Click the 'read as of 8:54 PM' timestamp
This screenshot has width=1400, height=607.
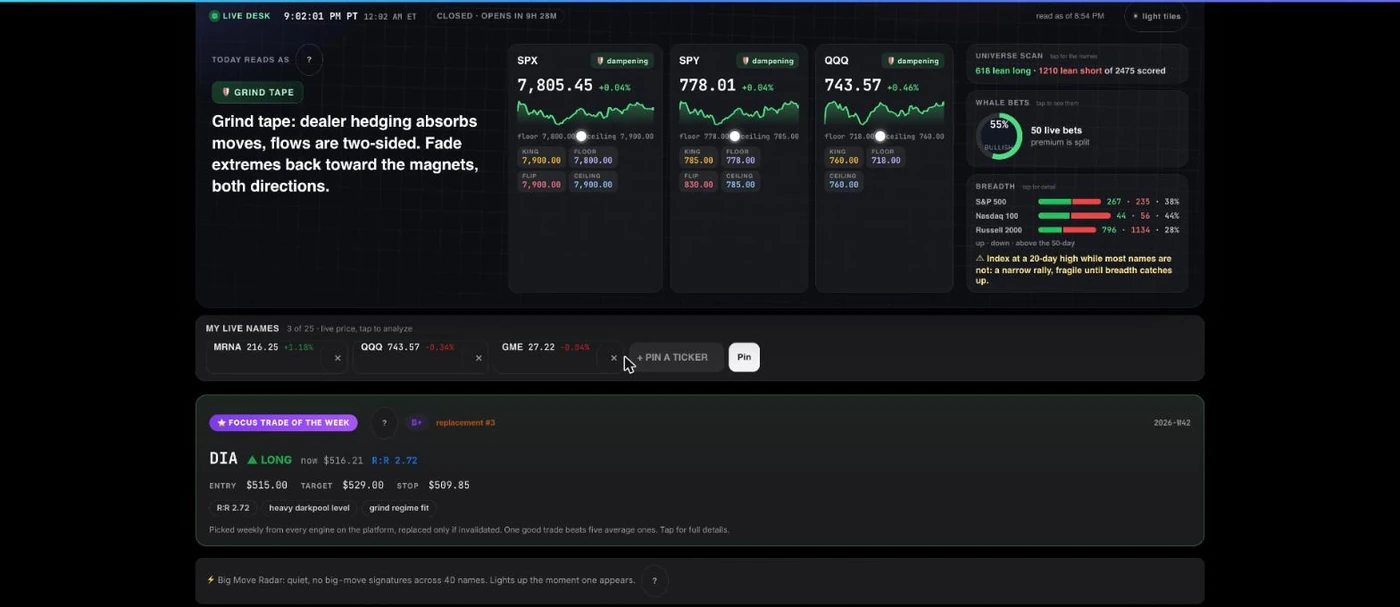[x=1070, y=16]
